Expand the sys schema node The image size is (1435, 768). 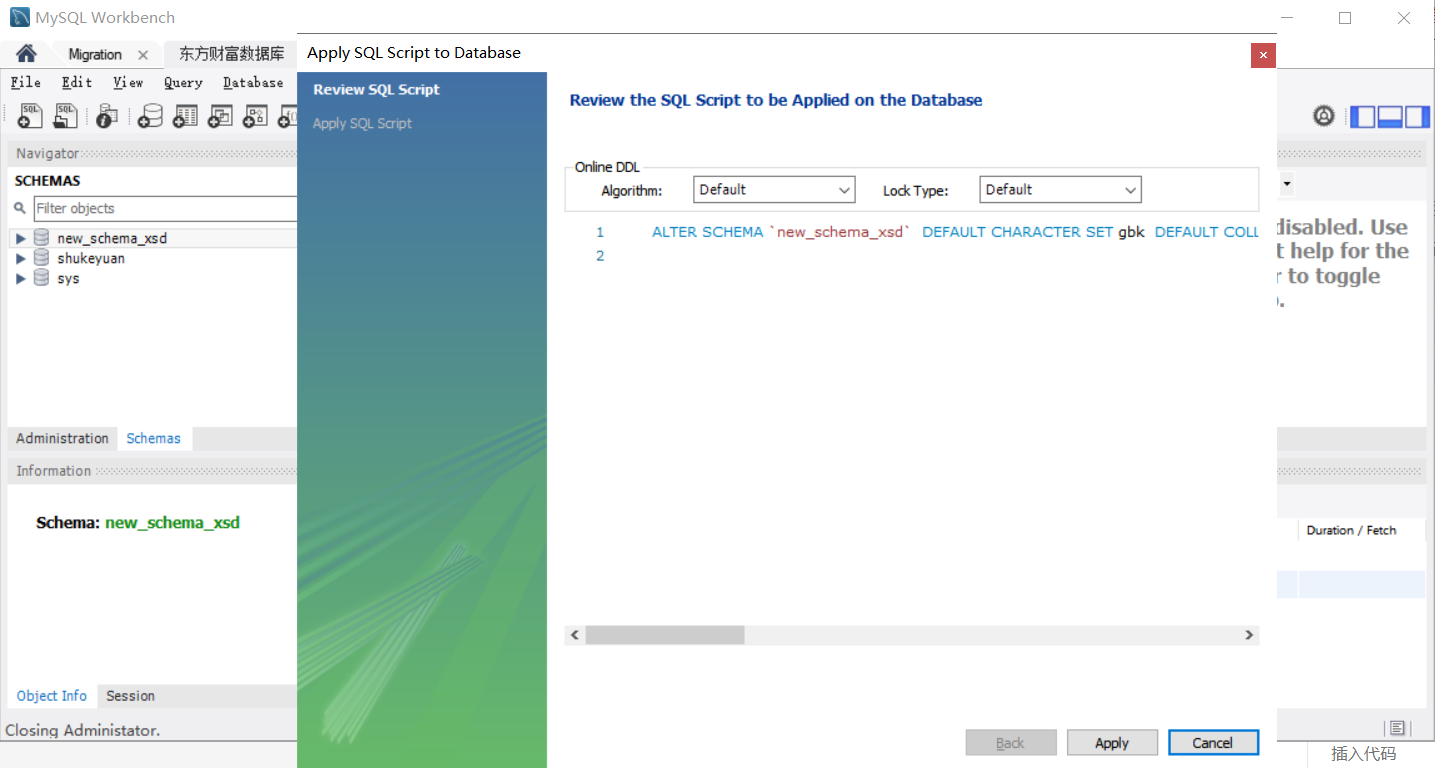click(21, 278)
